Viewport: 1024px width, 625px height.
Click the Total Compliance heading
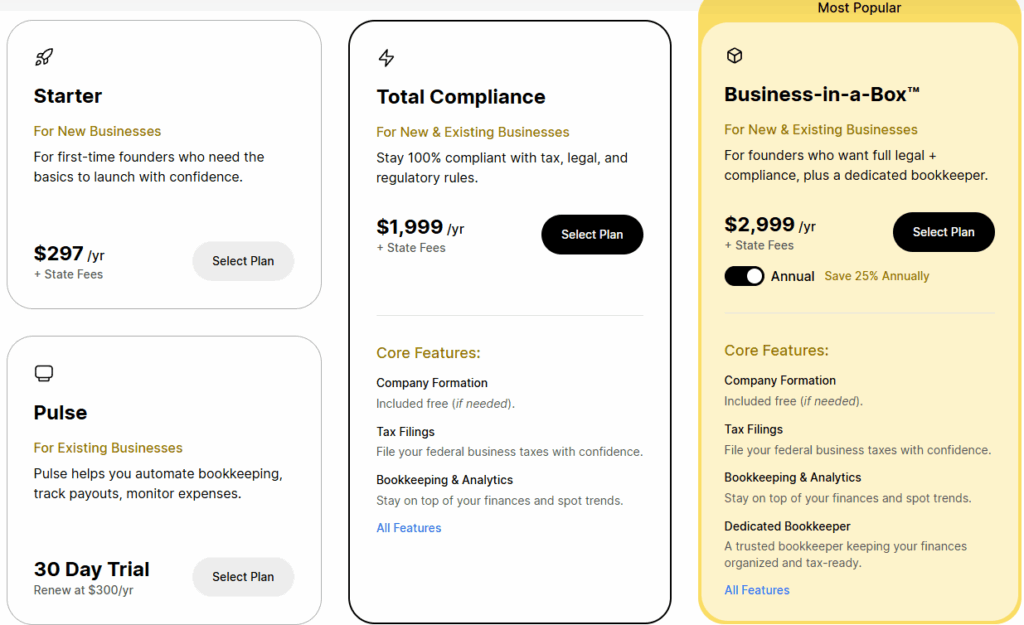pyautogui.click(x=461, y=97)
